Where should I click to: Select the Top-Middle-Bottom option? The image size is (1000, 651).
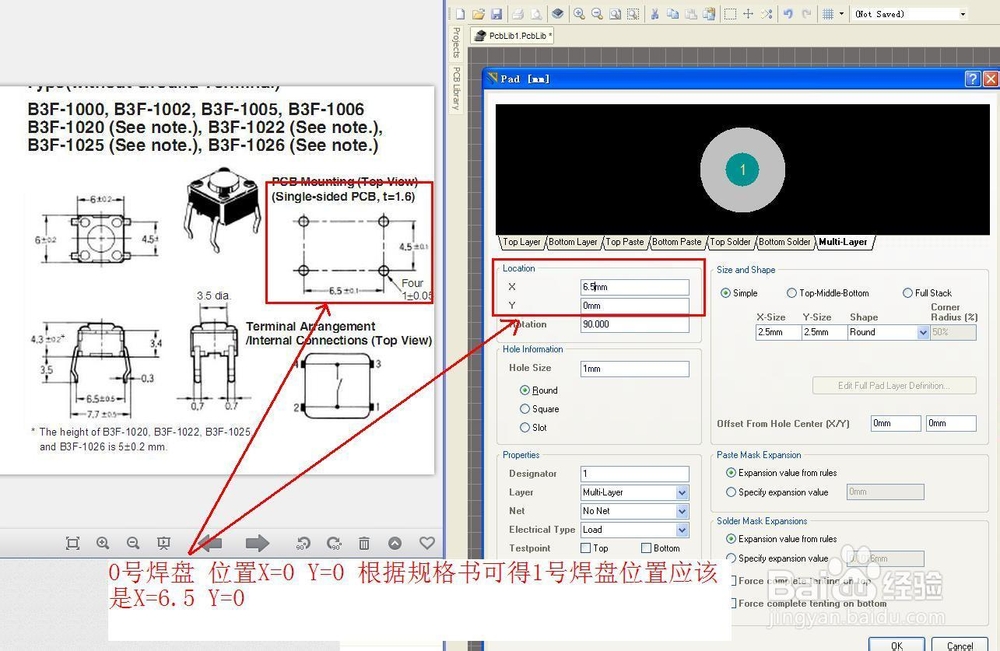791,293
